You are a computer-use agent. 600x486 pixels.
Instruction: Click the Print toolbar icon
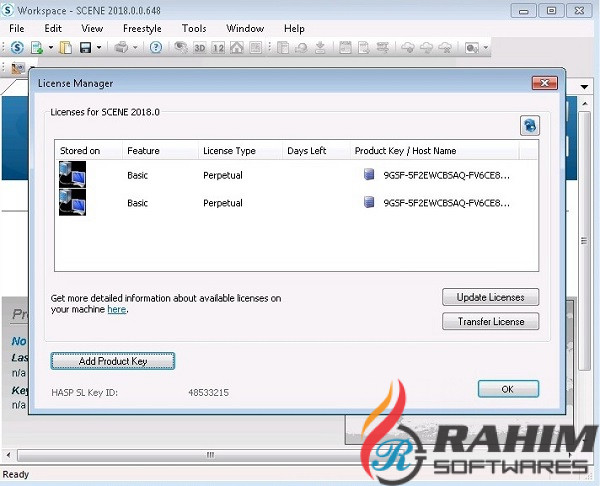click(121, 48)
